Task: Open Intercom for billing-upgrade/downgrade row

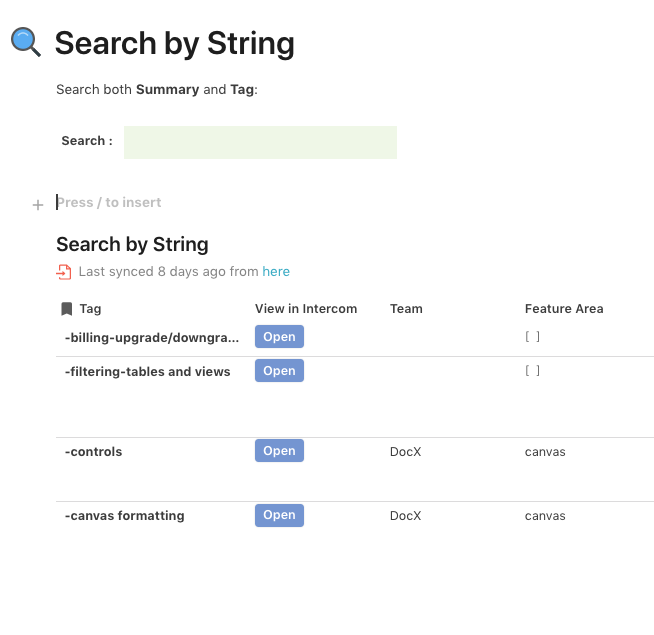Action: (279, 337)
